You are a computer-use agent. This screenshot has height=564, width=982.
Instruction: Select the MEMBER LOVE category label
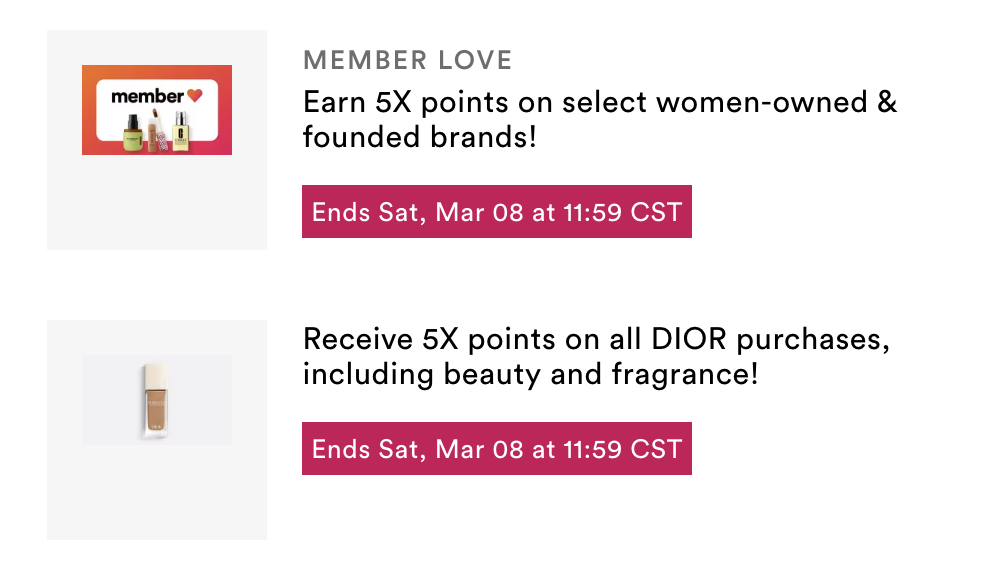408,61
